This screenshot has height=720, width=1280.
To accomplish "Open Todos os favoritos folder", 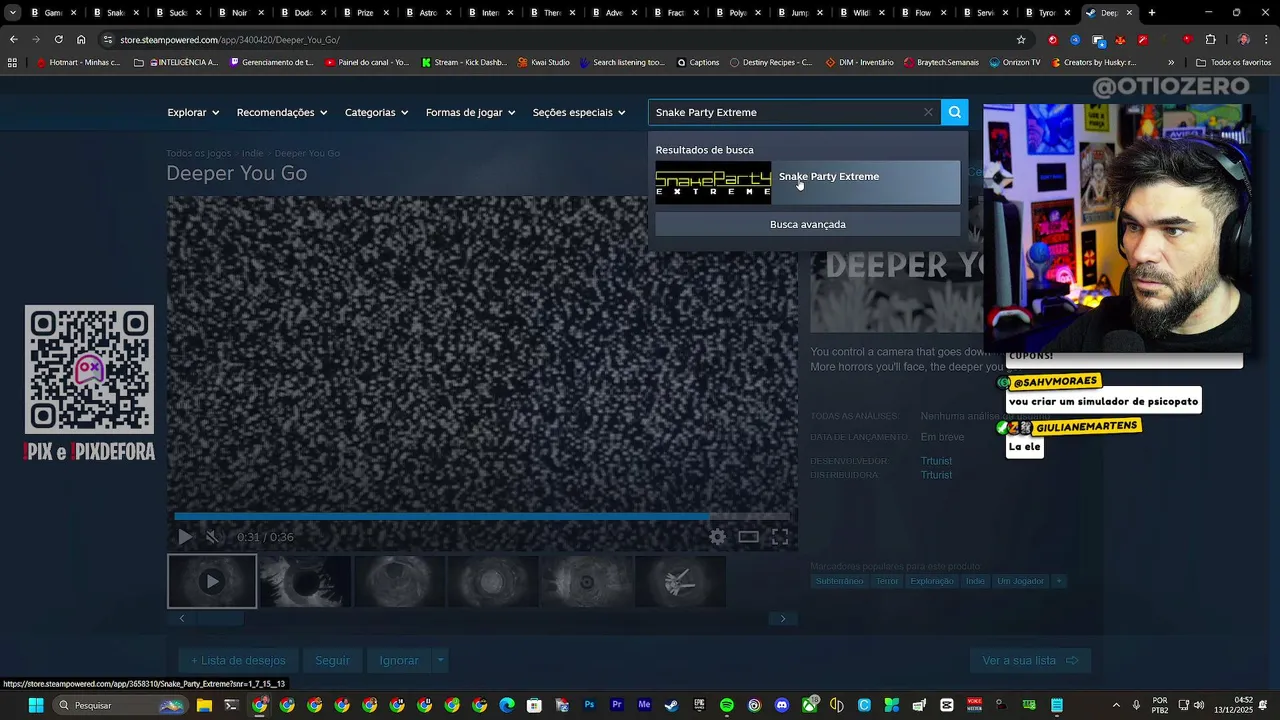I will (x=1234, y=62).
